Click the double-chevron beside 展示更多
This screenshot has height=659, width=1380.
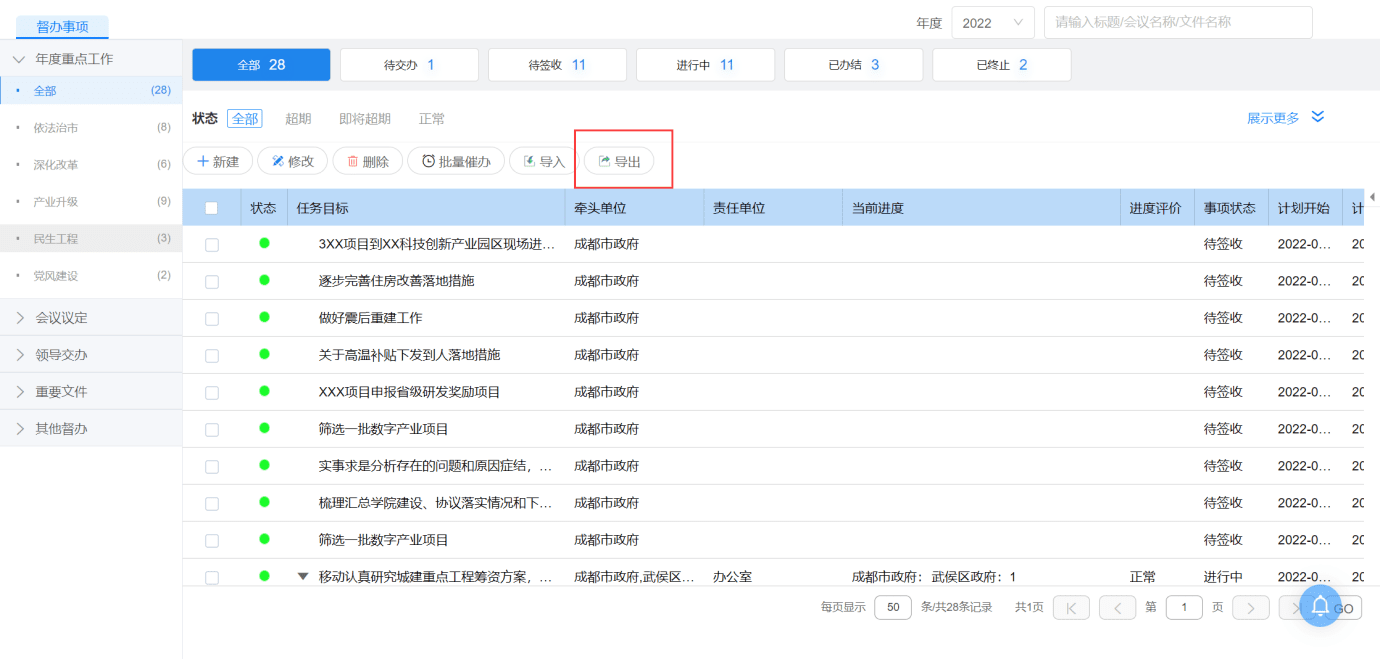[x=1318, y=117]
